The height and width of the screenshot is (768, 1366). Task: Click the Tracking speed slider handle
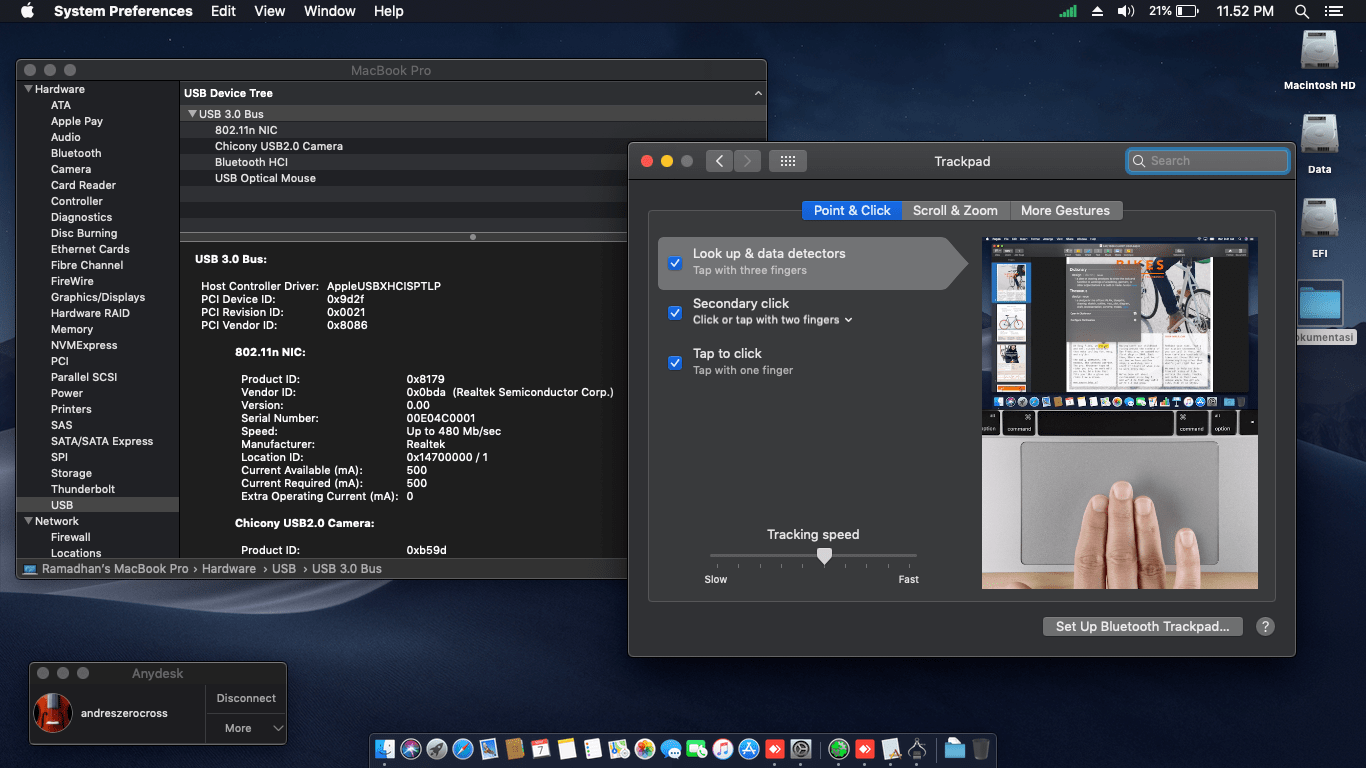(824, 555)
